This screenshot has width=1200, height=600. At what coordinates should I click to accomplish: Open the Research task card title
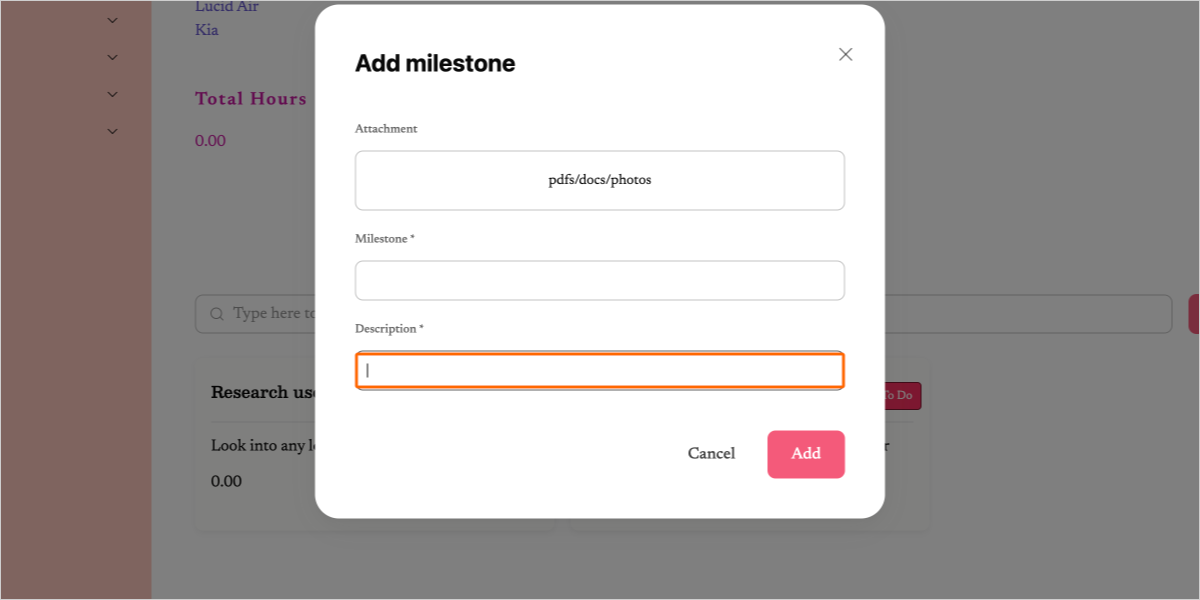[x=264, y=392]
